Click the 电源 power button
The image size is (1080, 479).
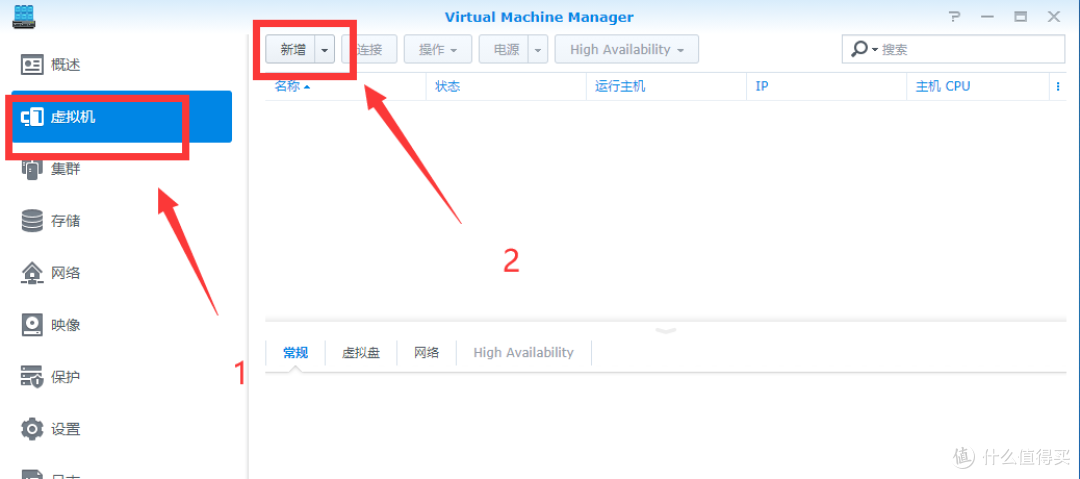(x=503, y=50)
